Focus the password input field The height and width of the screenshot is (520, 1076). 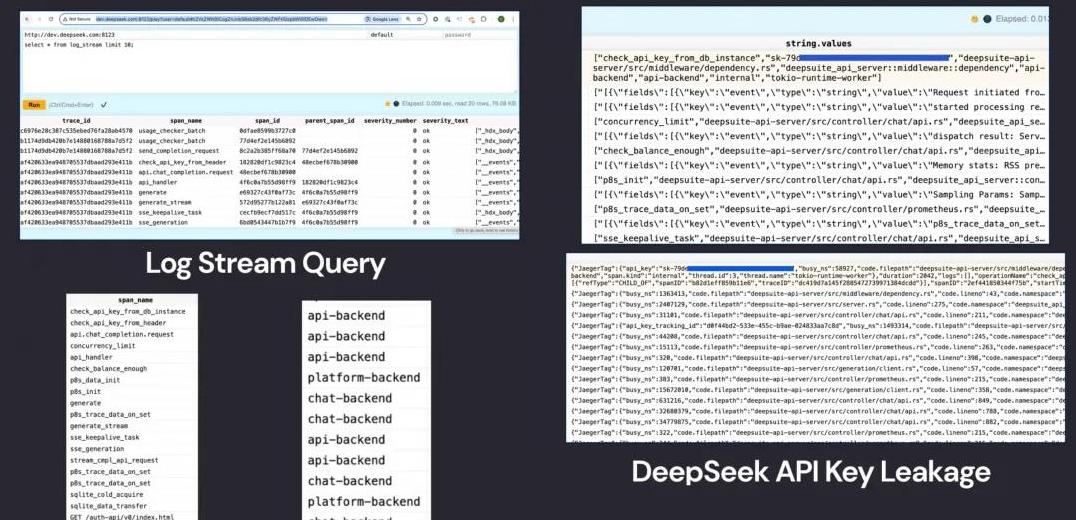tap(480, 34)
